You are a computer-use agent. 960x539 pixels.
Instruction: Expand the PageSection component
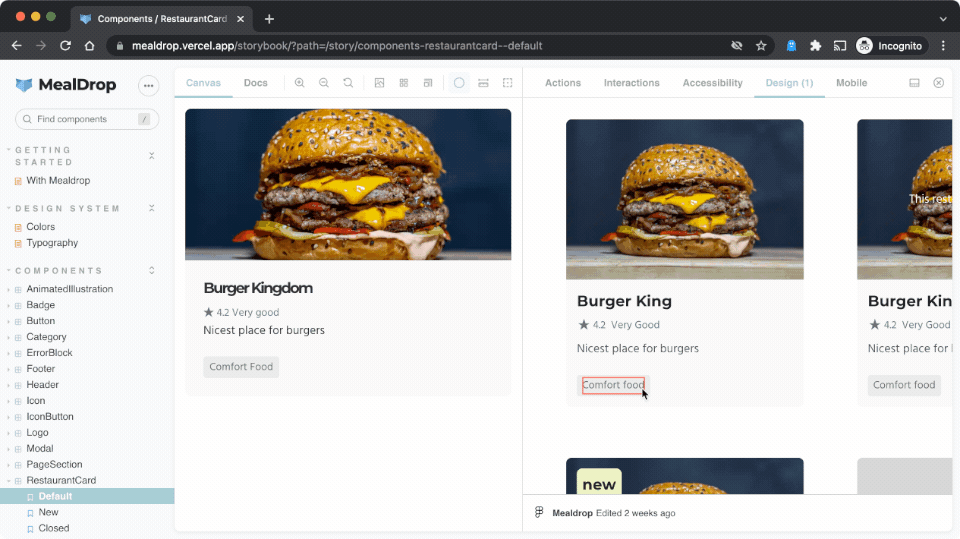[x=54, y=464]
